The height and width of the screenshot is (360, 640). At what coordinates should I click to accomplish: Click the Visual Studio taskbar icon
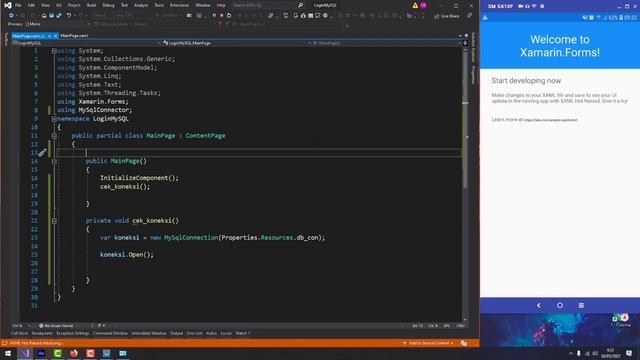pos(24,353)
